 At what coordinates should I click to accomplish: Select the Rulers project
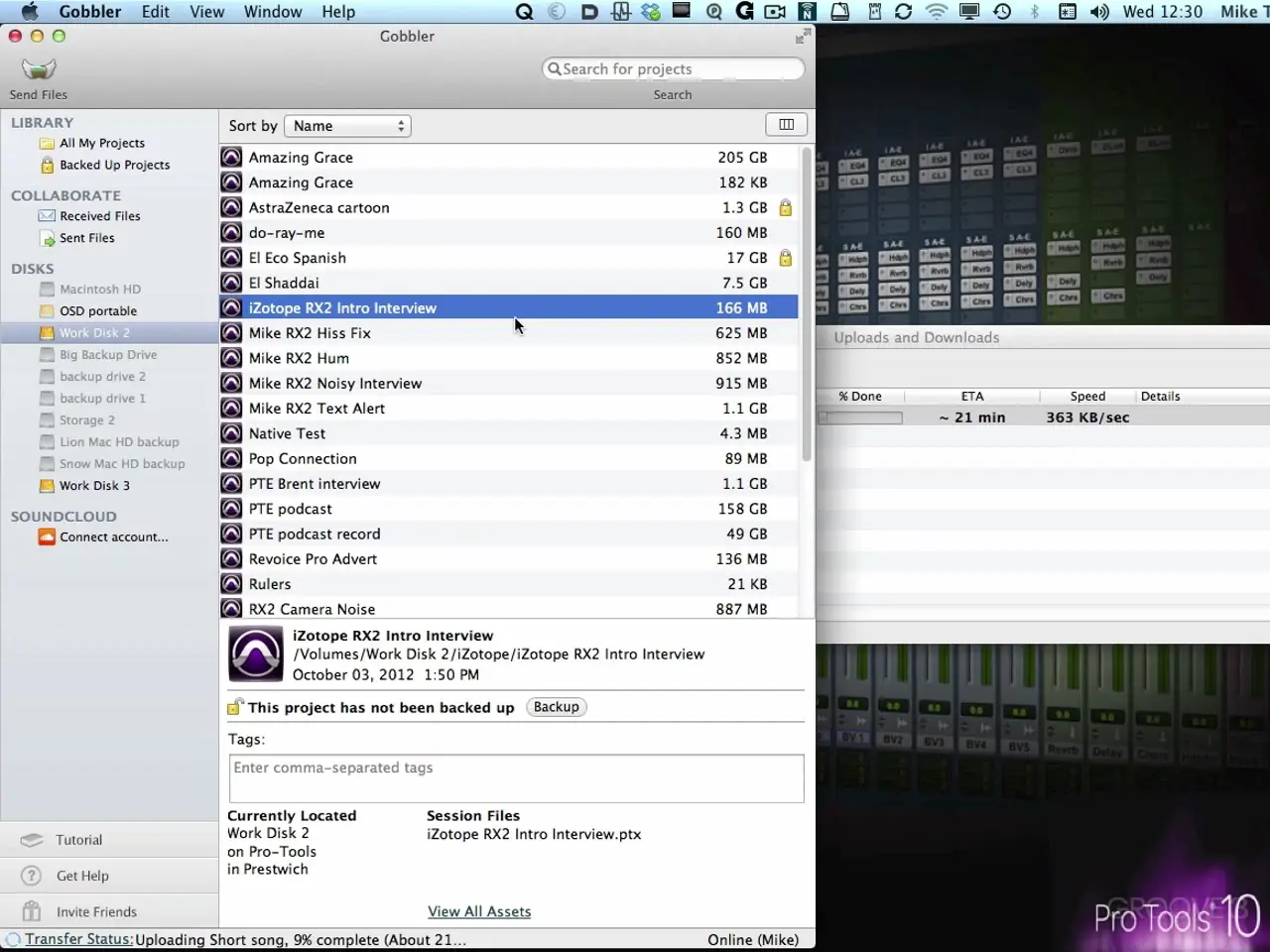pos(508,584)
